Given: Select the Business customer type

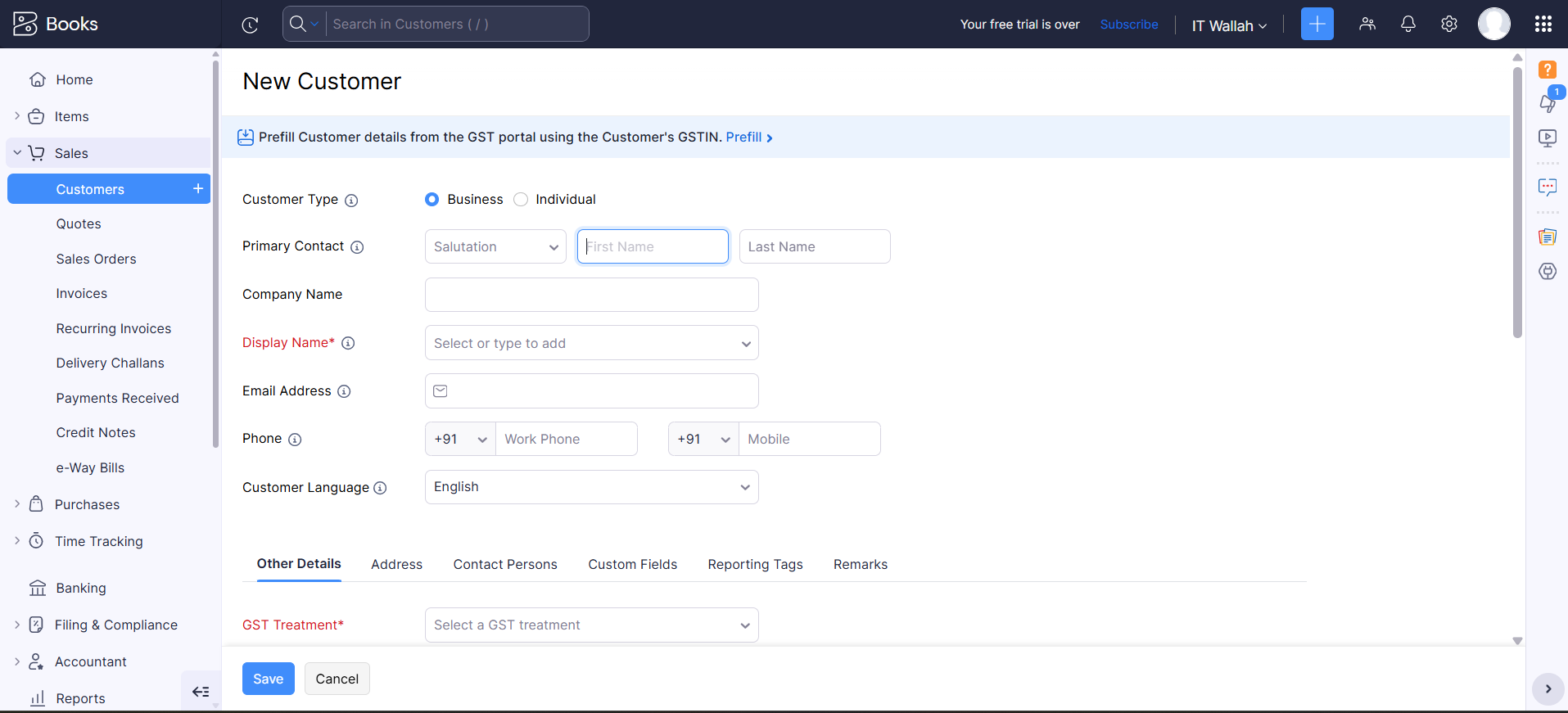Looking at the screenshot, I should 432,199.
